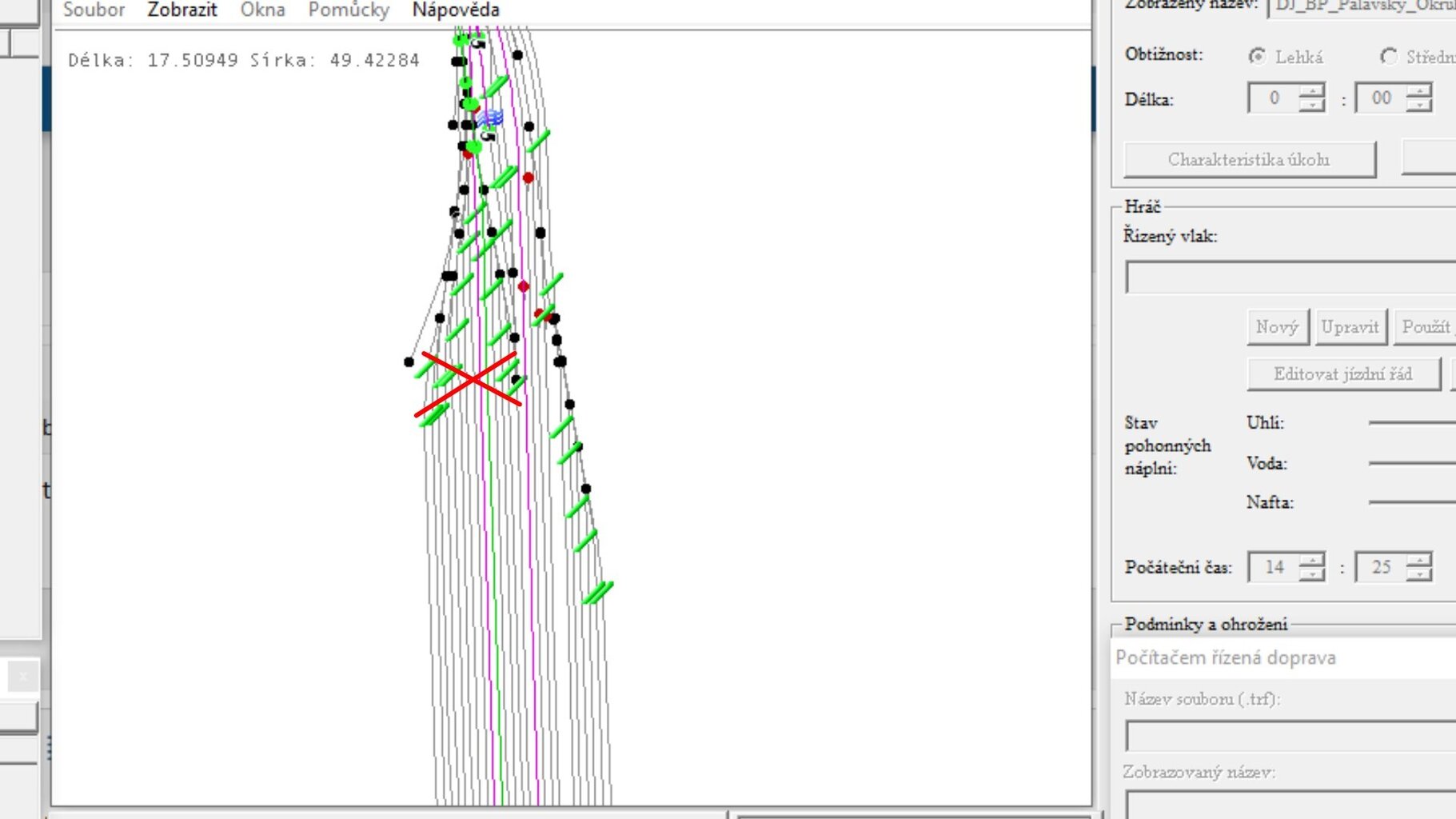This screenshot has width=1456, height=819.
Task: Increase the Délka hours value
Action: tap(1311, 91)
